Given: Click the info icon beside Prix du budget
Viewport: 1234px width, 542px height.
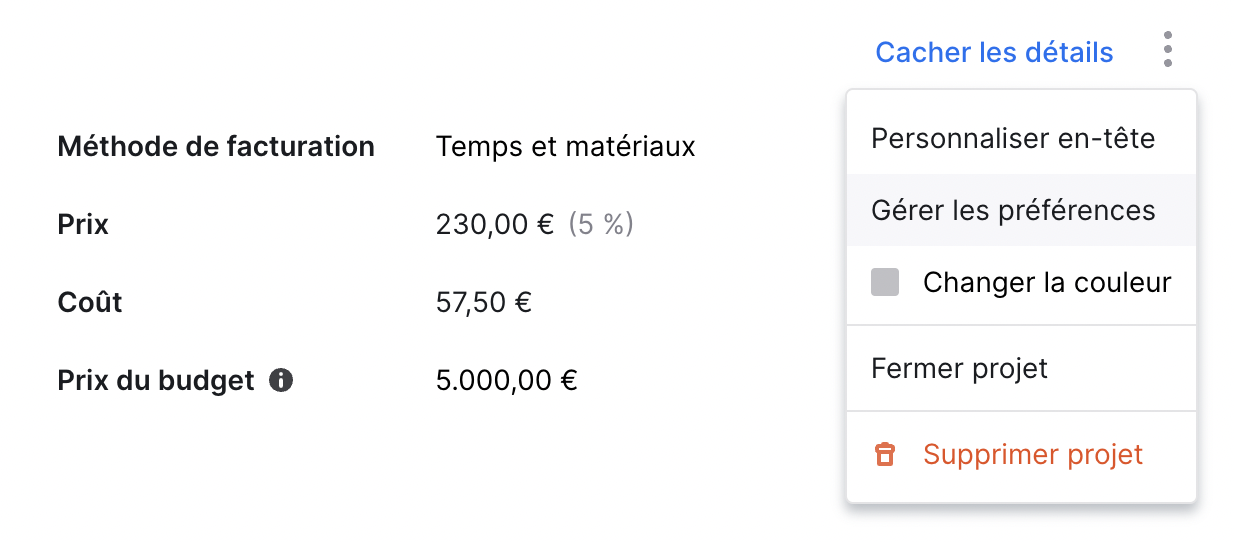Looking at the screenshot, I should (282, 381).
